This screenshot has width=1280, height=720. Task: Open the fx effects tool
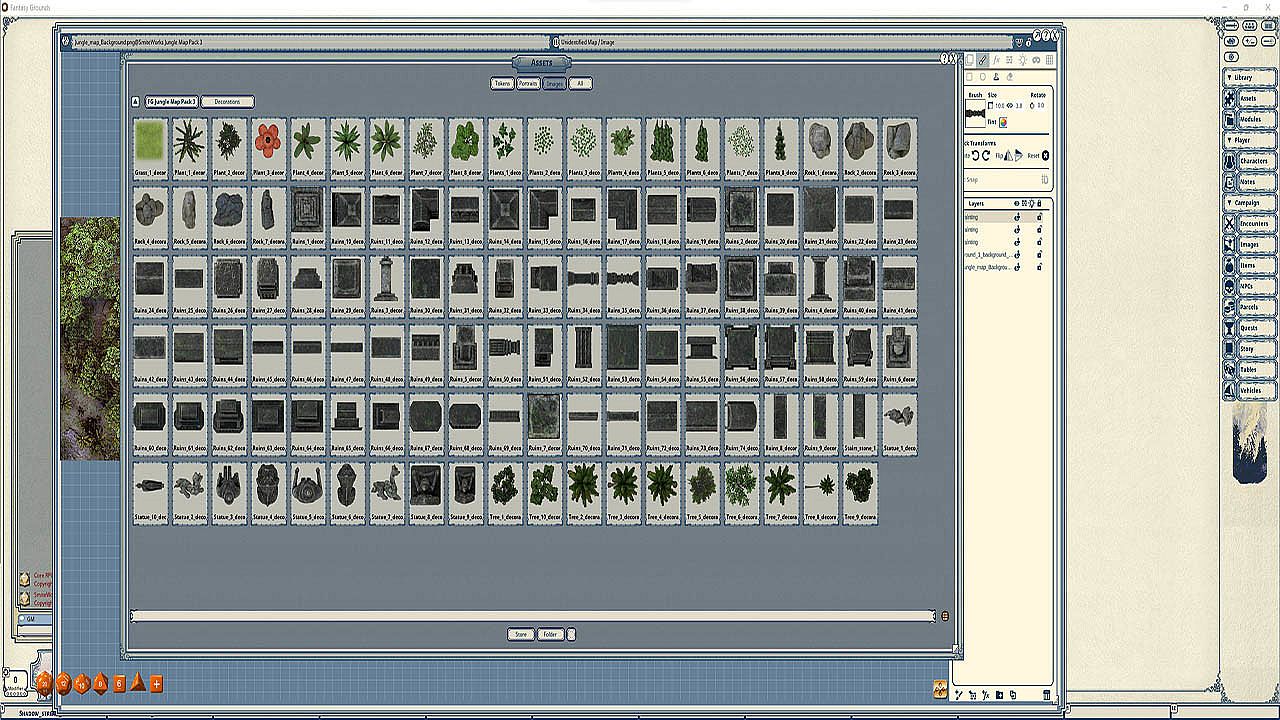(x=996, y=61)
